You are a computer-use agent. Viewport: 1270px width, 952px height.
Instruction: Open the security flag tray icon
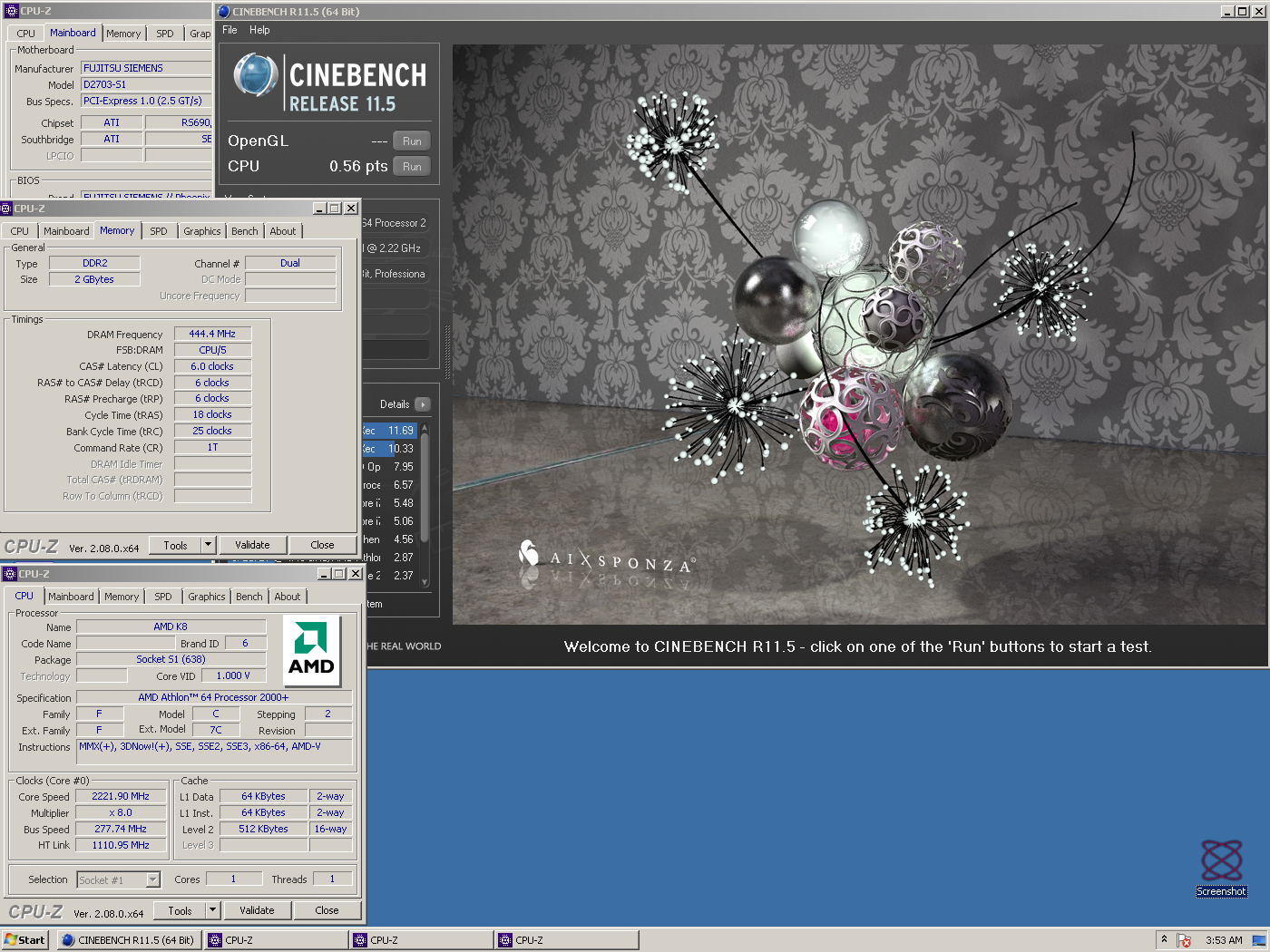(1184, 940)
